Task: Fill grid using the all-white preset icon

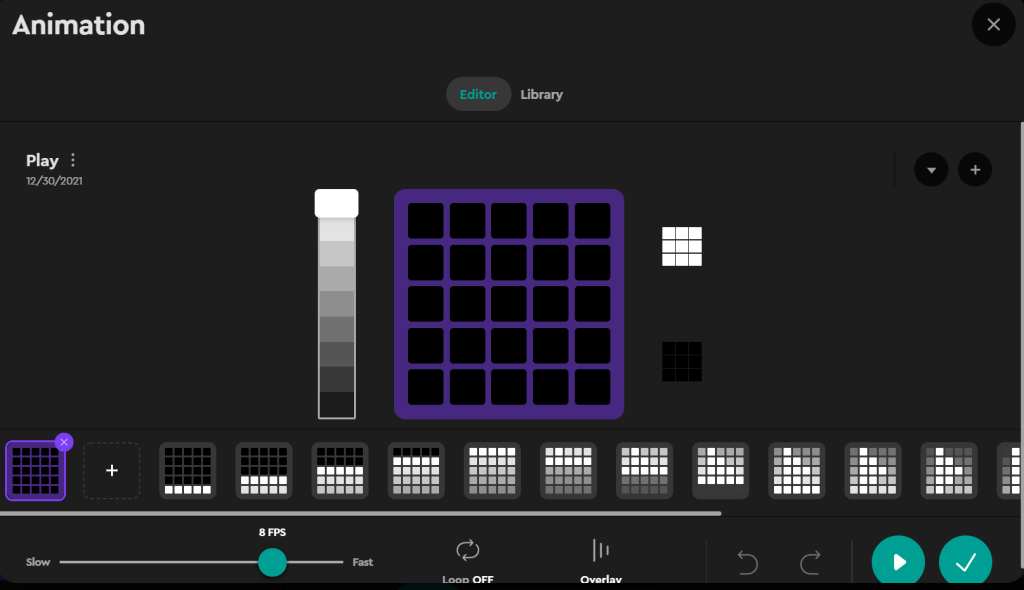Action: coord(681,246)
